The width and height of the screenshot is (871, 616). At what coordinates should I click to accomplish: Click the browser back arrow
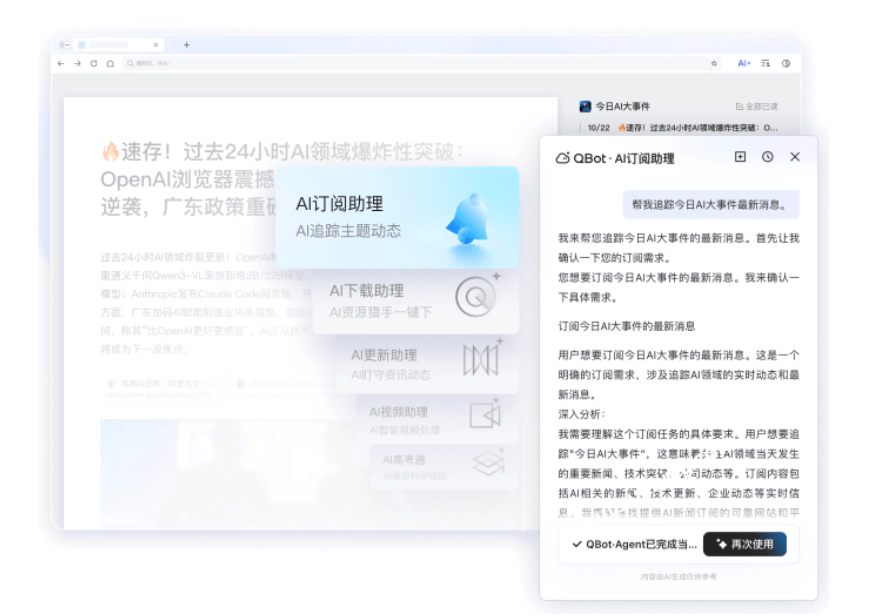click(x=62, y=63)
